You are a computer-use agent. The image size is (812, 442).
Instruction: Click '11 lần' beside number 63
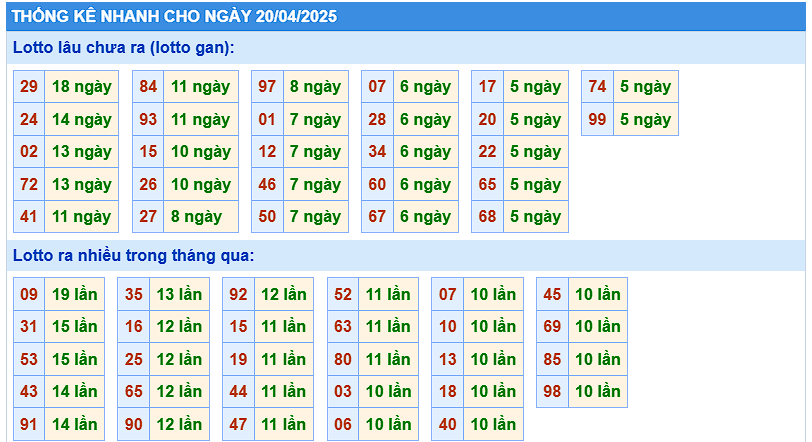tap(388, 327)
